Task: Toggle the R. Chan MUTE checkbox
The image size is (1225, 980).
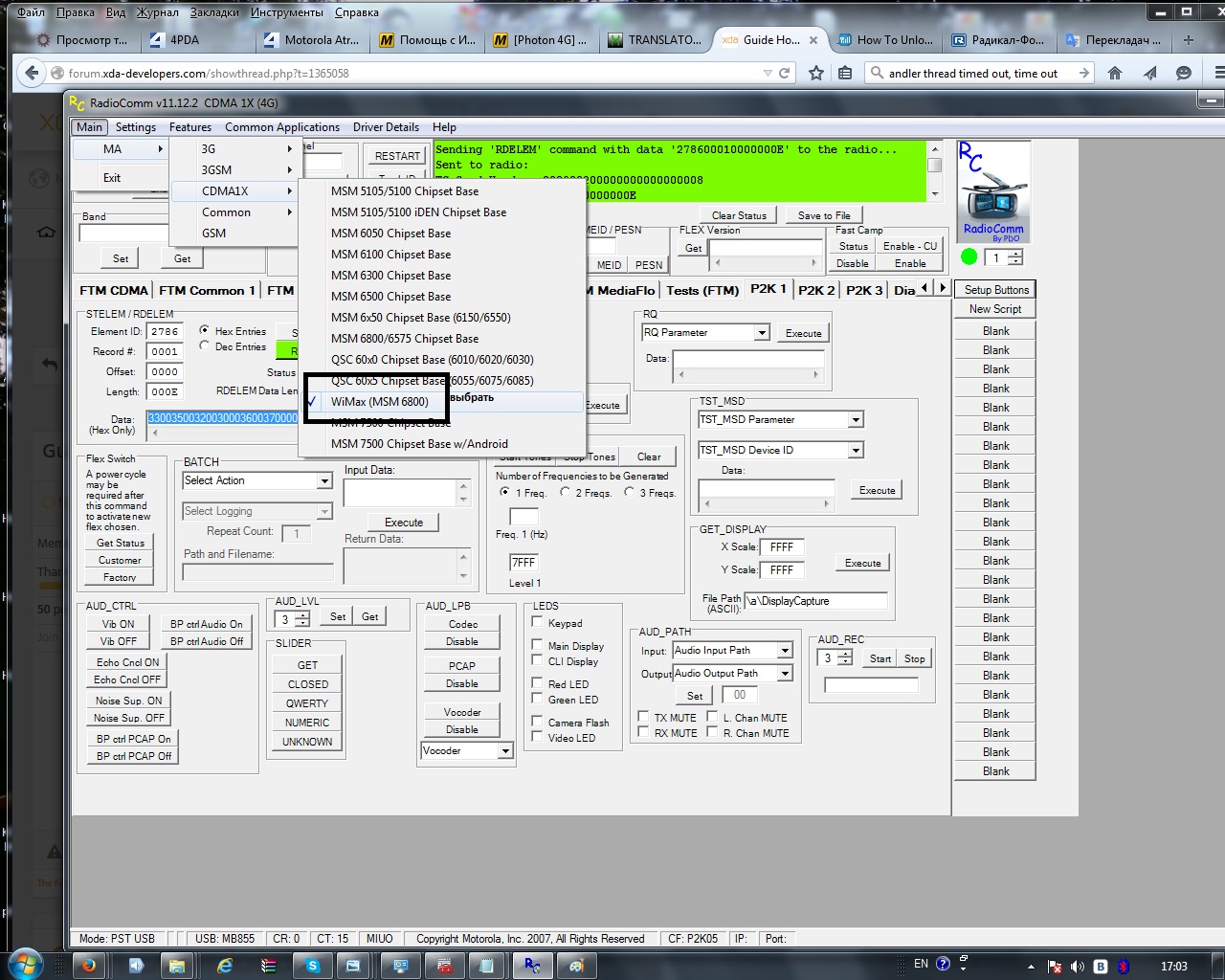Action: pyautogui.click(x=712, y=732)
